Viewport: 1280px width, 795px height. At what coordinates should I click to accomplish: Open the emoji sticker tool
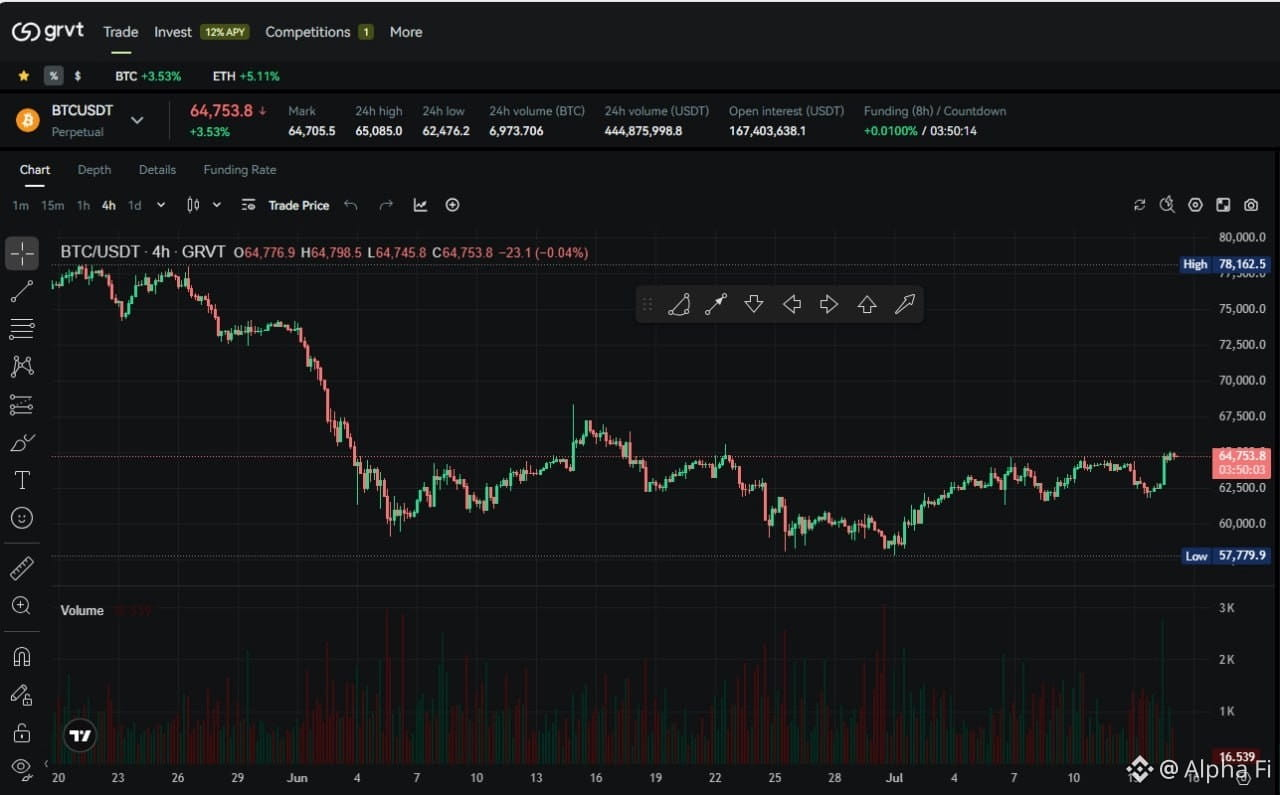tap(22, 518)
